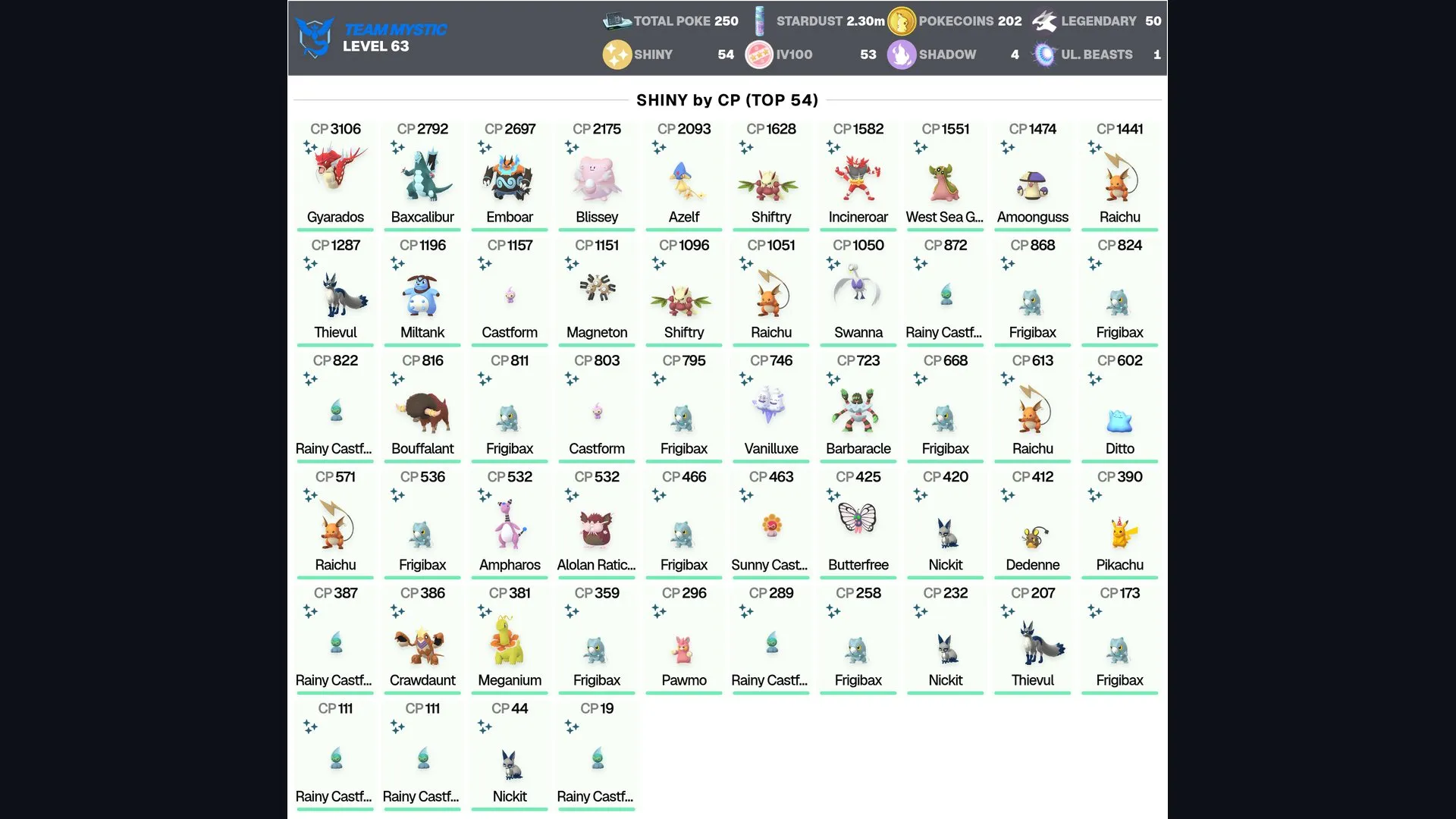Click the Shadow purple flame icon
The width and height of the screenshot is (1456, 819).
click(x=902, y=55)
